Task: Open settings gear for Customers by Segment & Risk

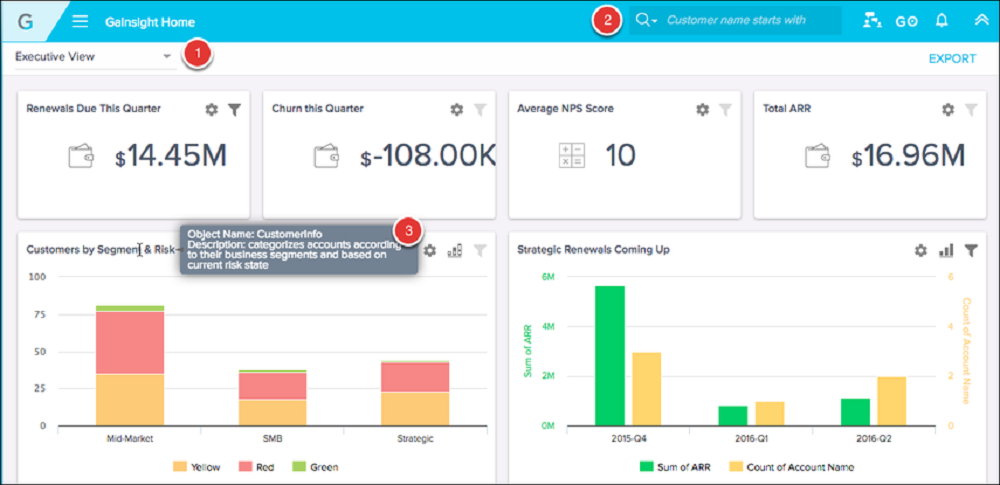Action: point(430,251)
